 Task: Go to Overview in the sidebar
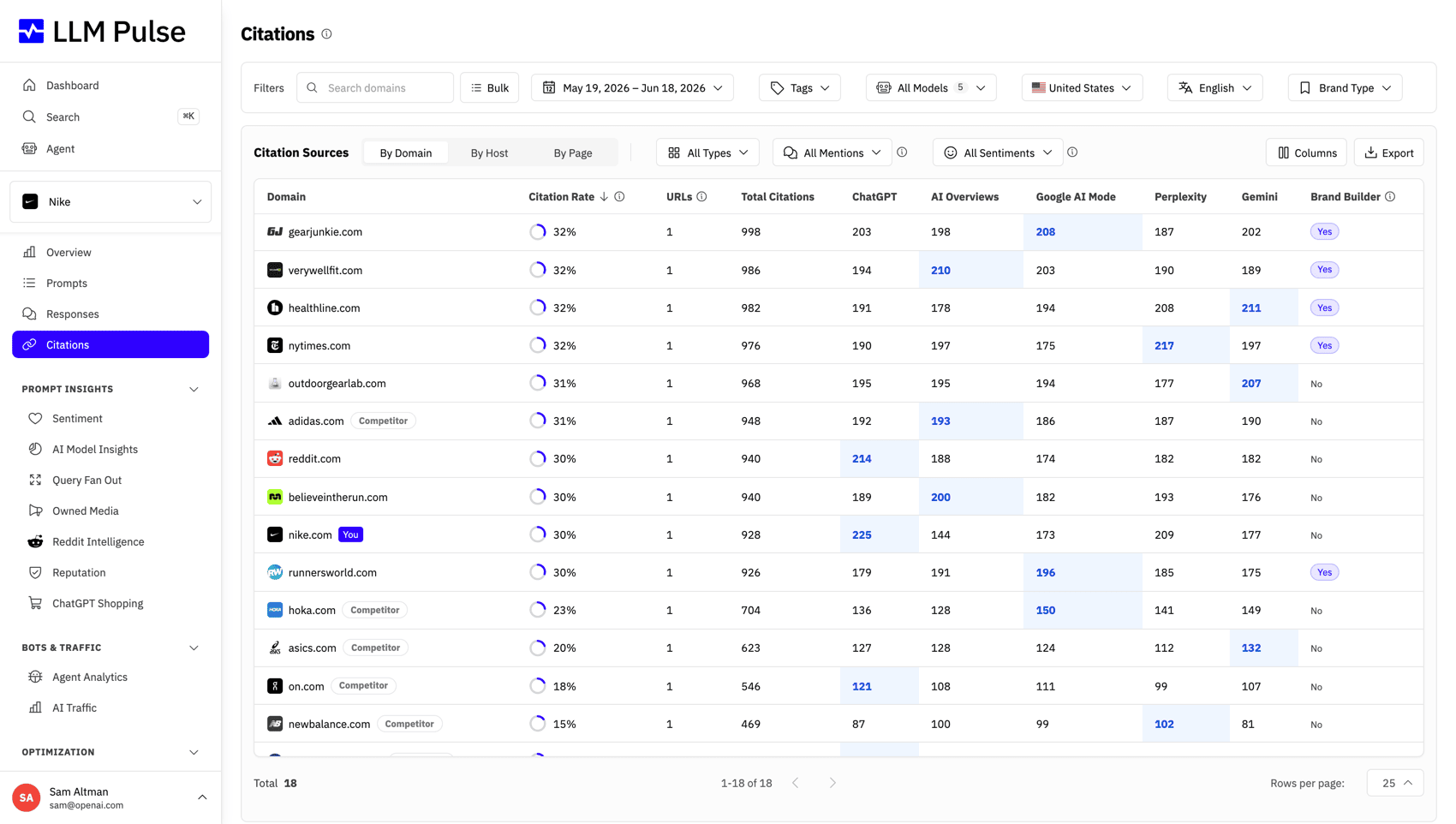(110, 253)
